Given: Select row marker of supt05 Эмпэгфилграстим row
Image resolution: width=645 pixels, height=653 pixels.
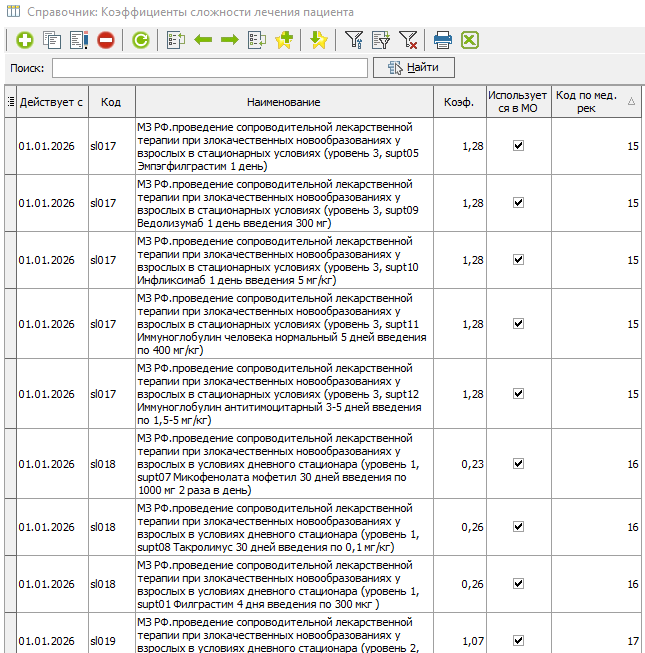Looking at the screenshot, I should click(x=10, y=146).
